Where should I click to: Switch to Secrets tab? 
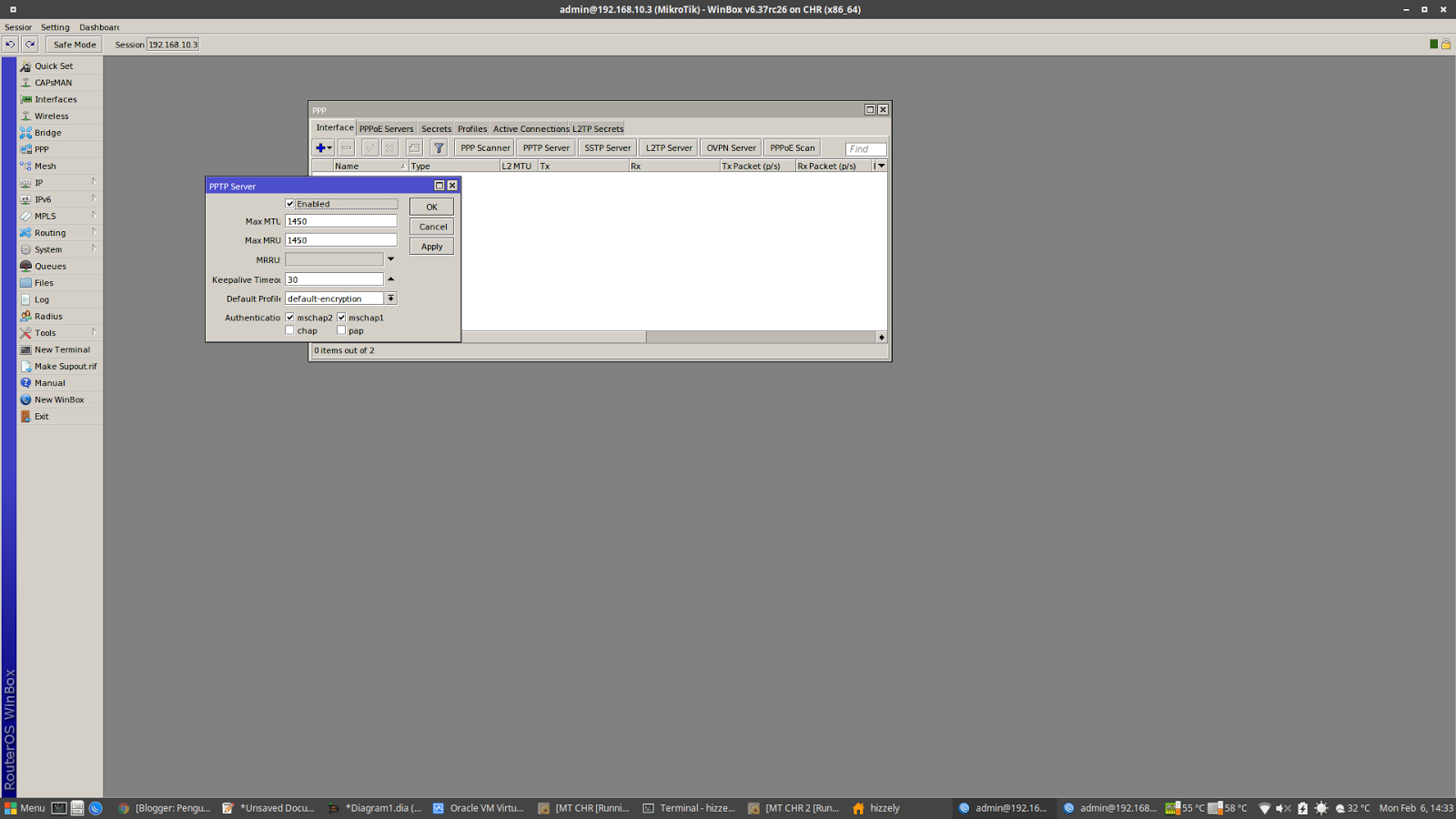click(x=436, y=128)
